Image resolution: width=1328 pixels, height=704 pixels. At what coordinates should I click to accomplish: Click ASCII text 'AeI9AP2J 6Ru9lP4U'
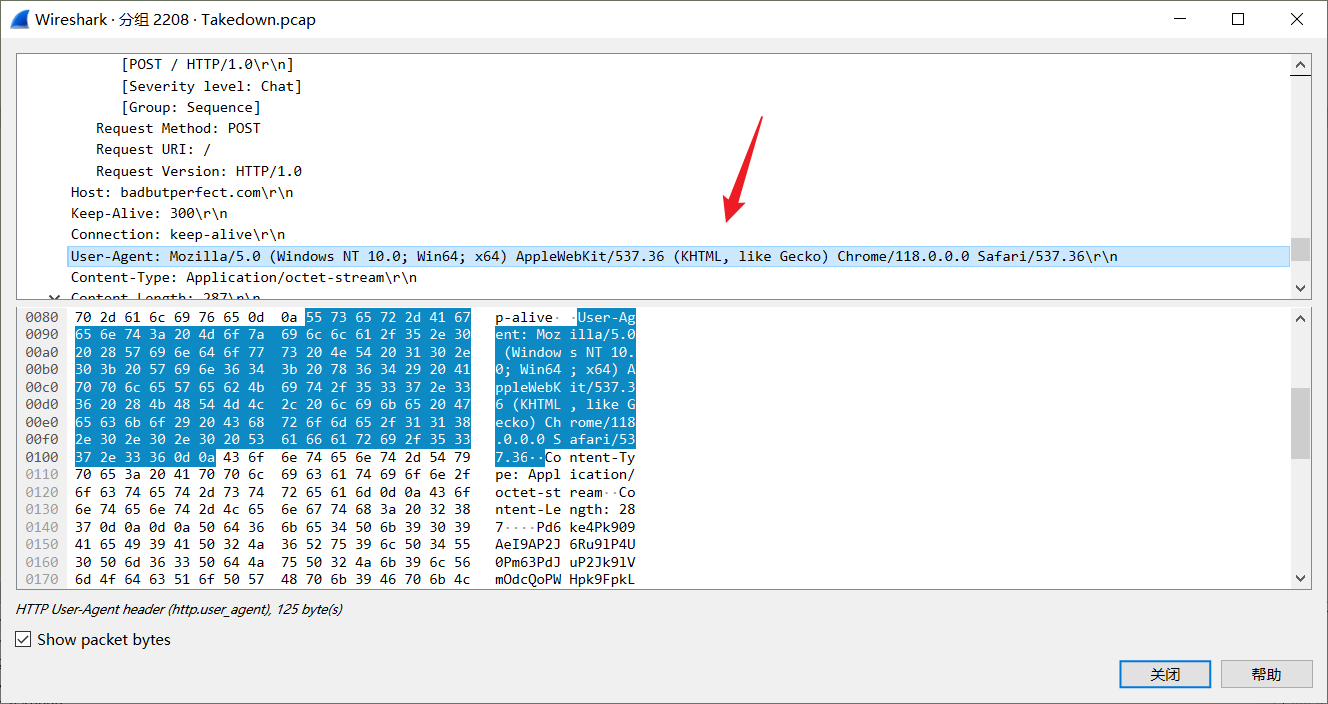[565, 544]
